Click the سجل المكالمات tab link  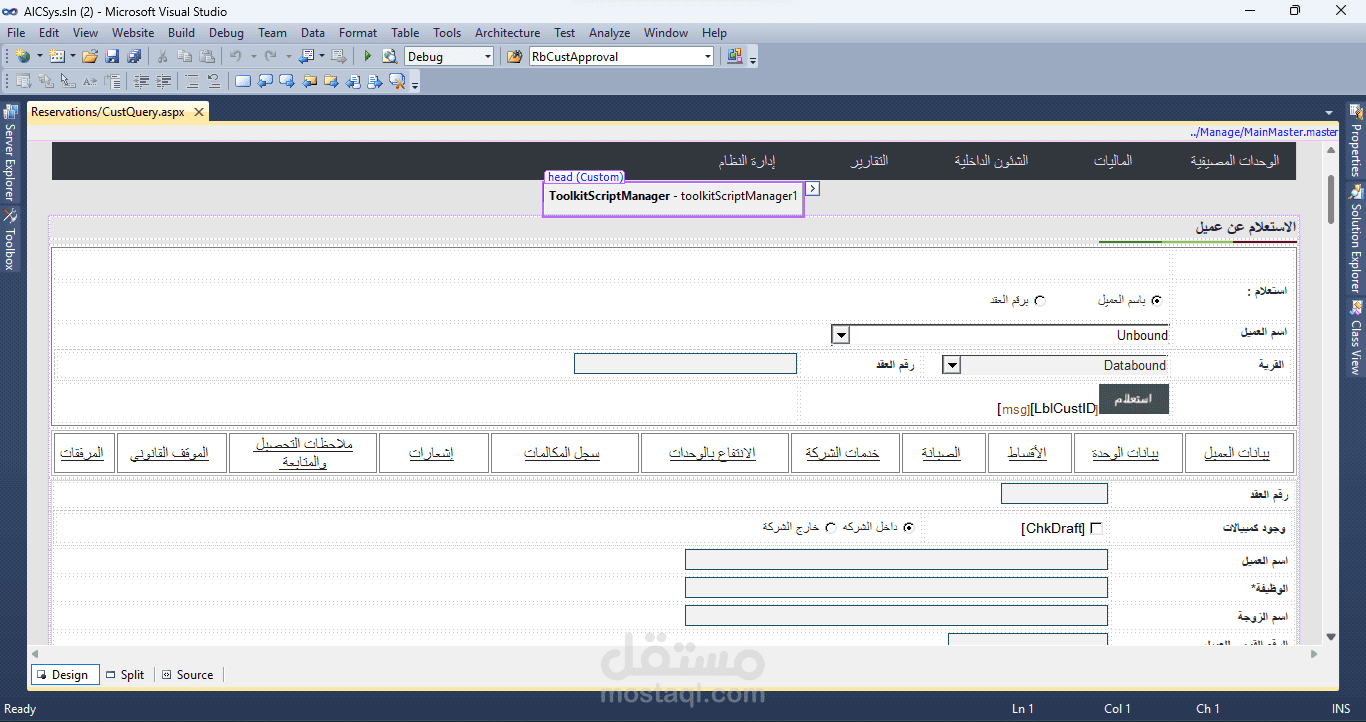(562, 453)
